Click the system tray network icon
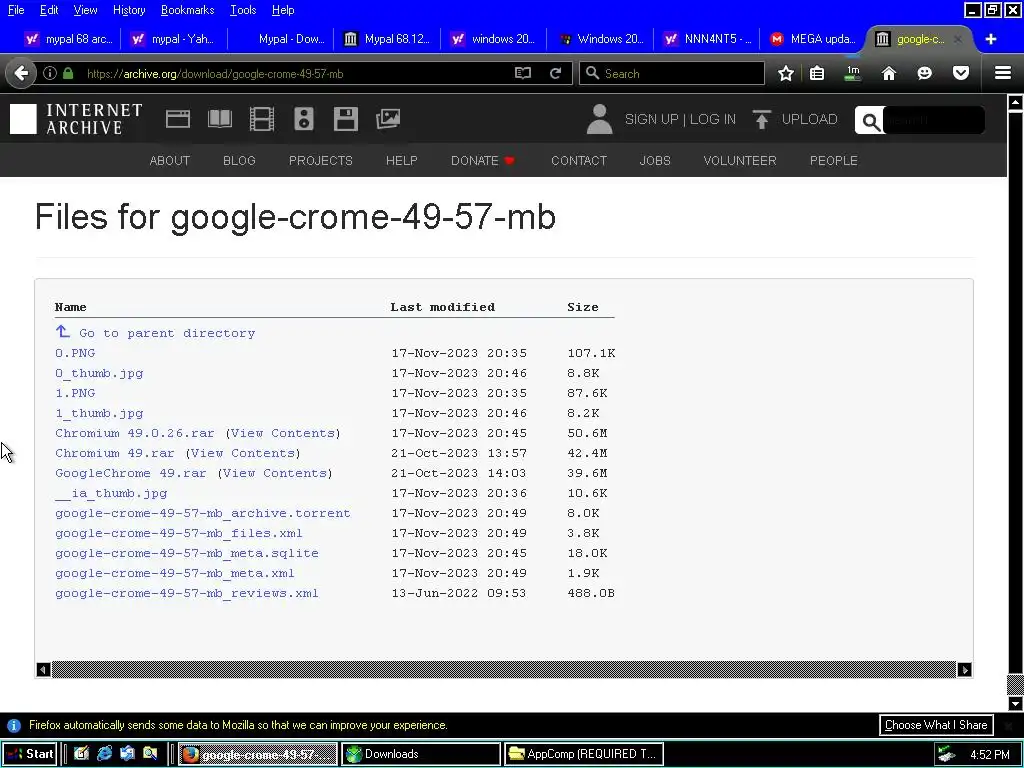The image size is (1024, 768). point(946,754)
